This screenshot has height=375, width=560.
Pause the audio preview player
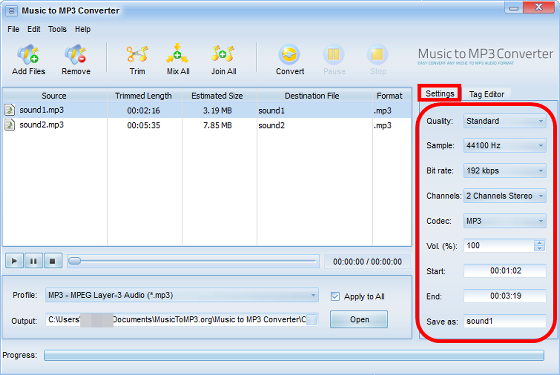coord(34,261)
